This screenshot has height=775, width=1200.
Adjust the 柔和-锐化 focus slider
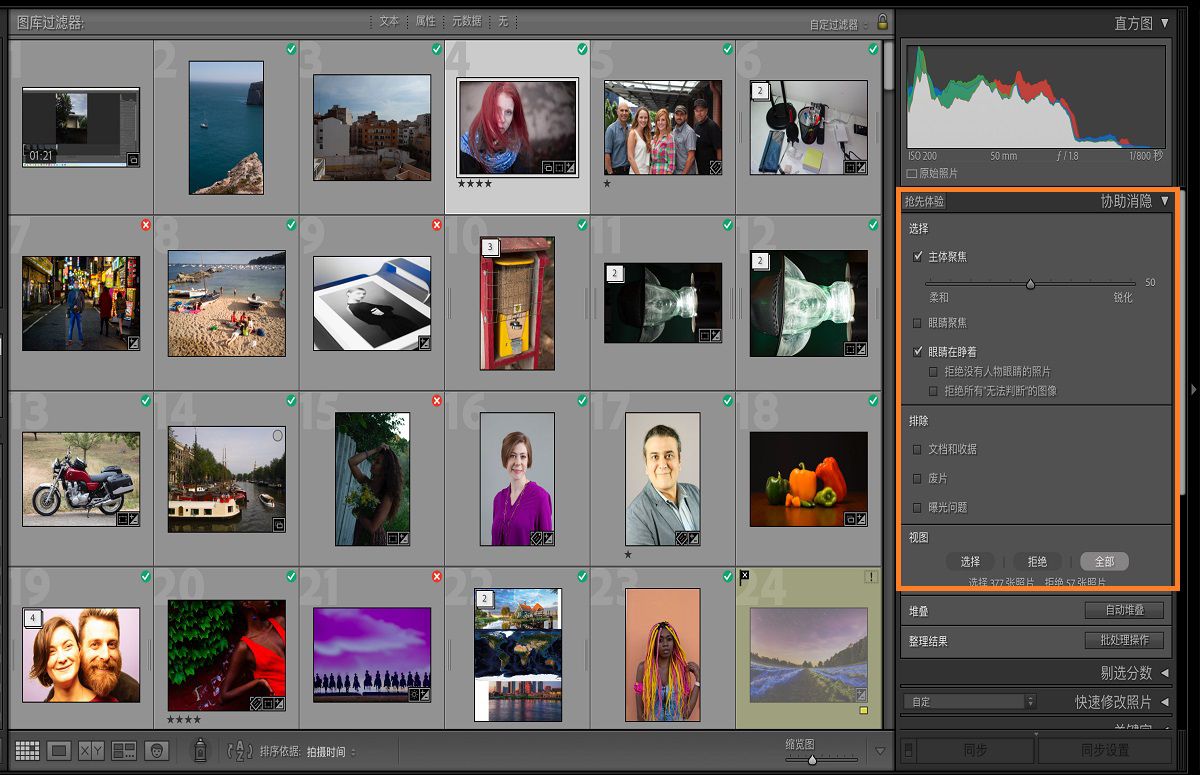(1031, 282)
